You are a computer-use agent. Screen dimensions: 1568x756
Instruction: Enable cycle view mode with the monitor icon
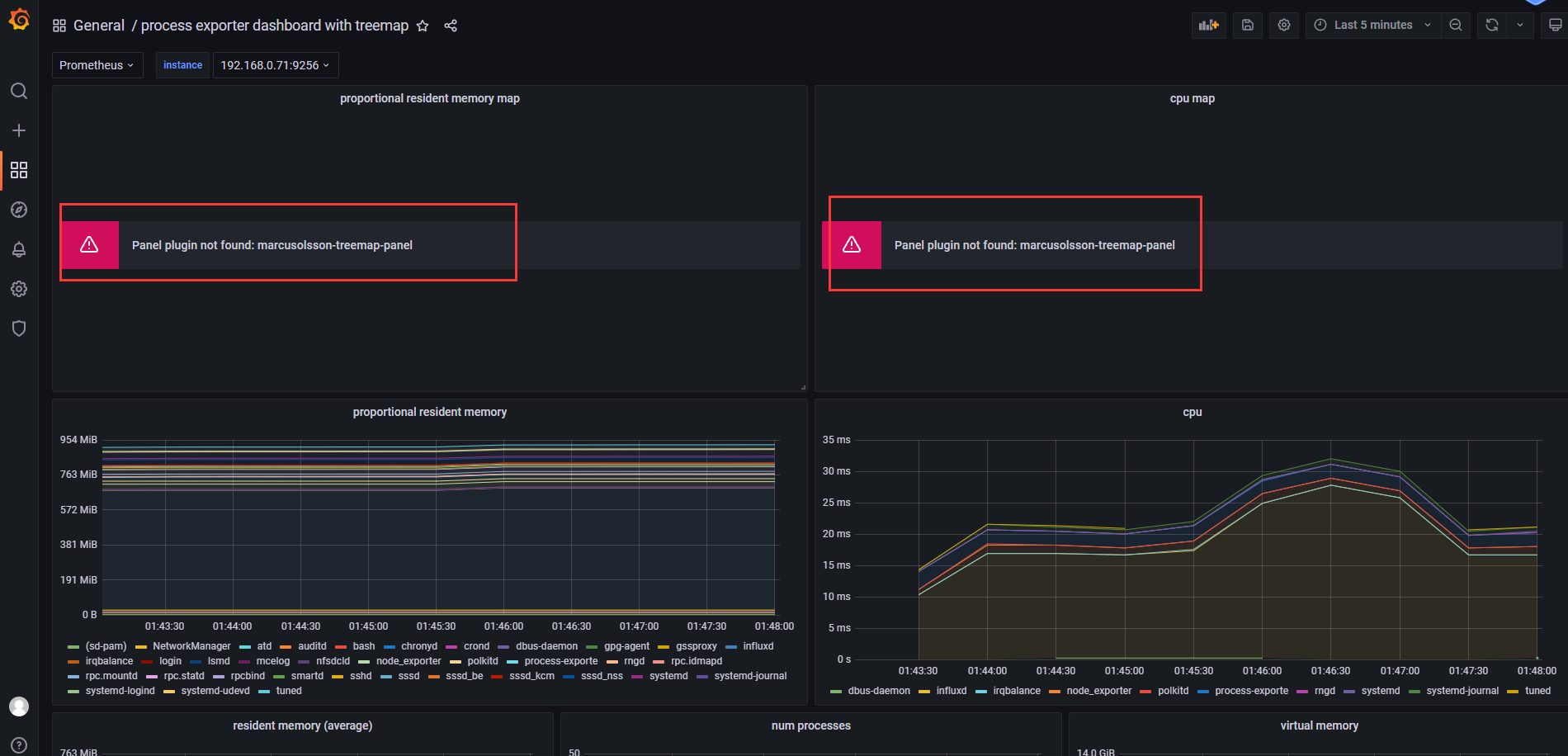[x=1555, y=25]
